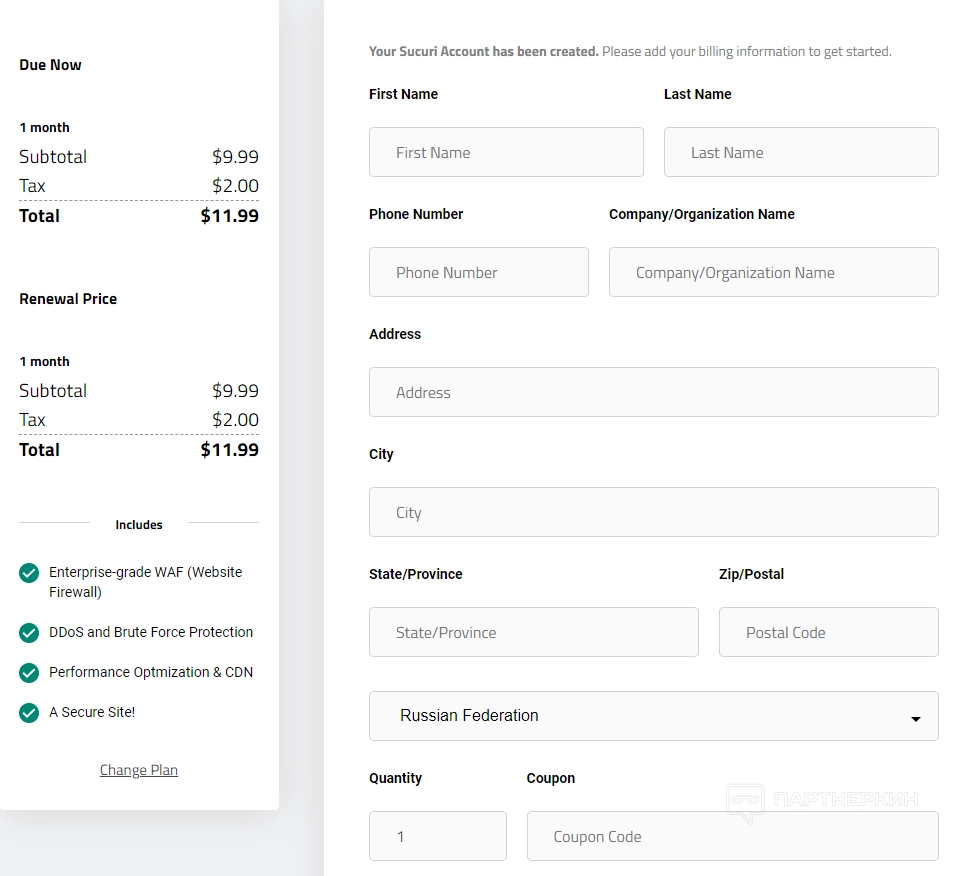Focus the Coupon Code input field
The image size is (969, 876).
point(732,836)
